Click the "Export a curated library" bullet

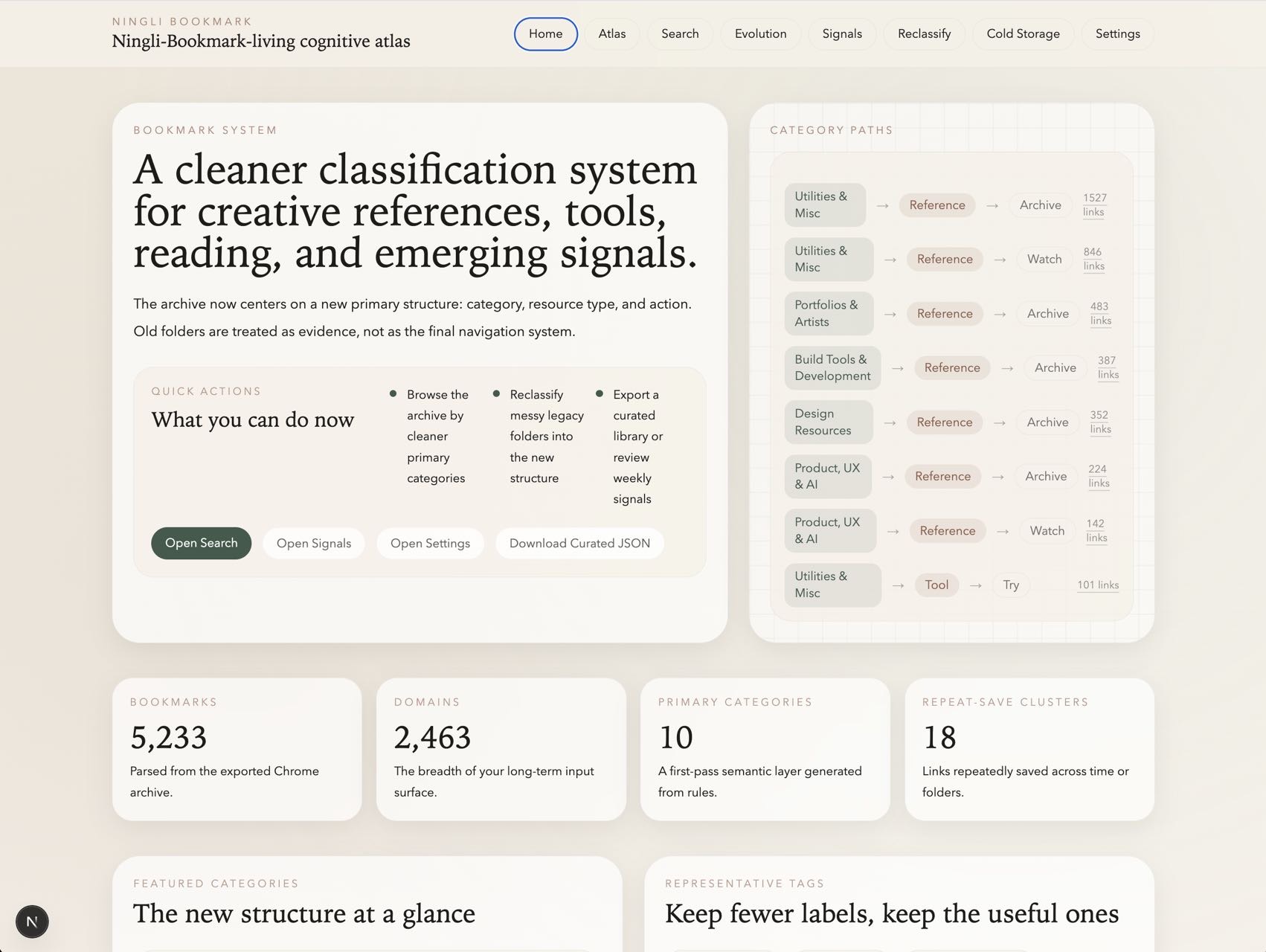637,447
